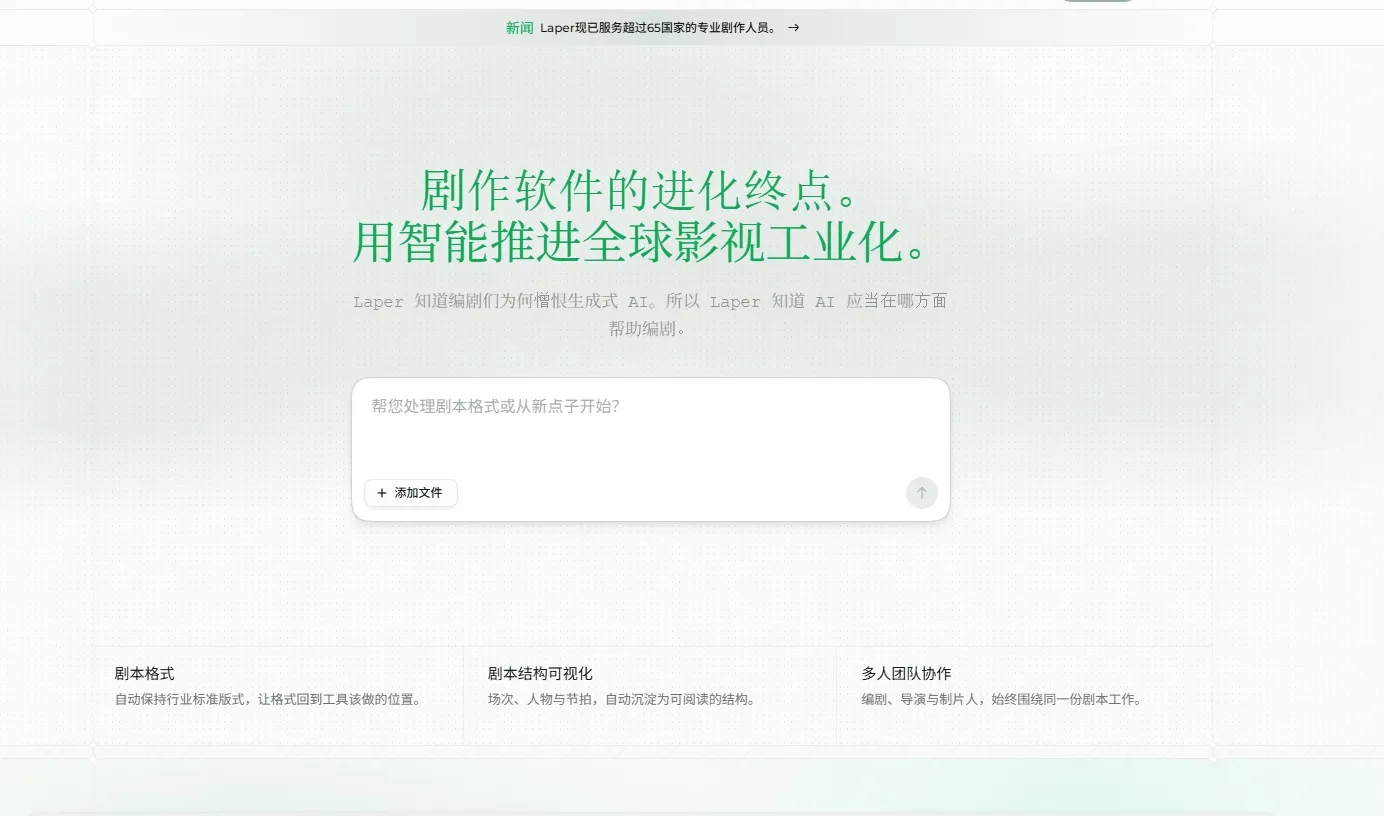Click the arrow icon in the news banner
This screenshot has width=1384, height=816.
[794, 28]
